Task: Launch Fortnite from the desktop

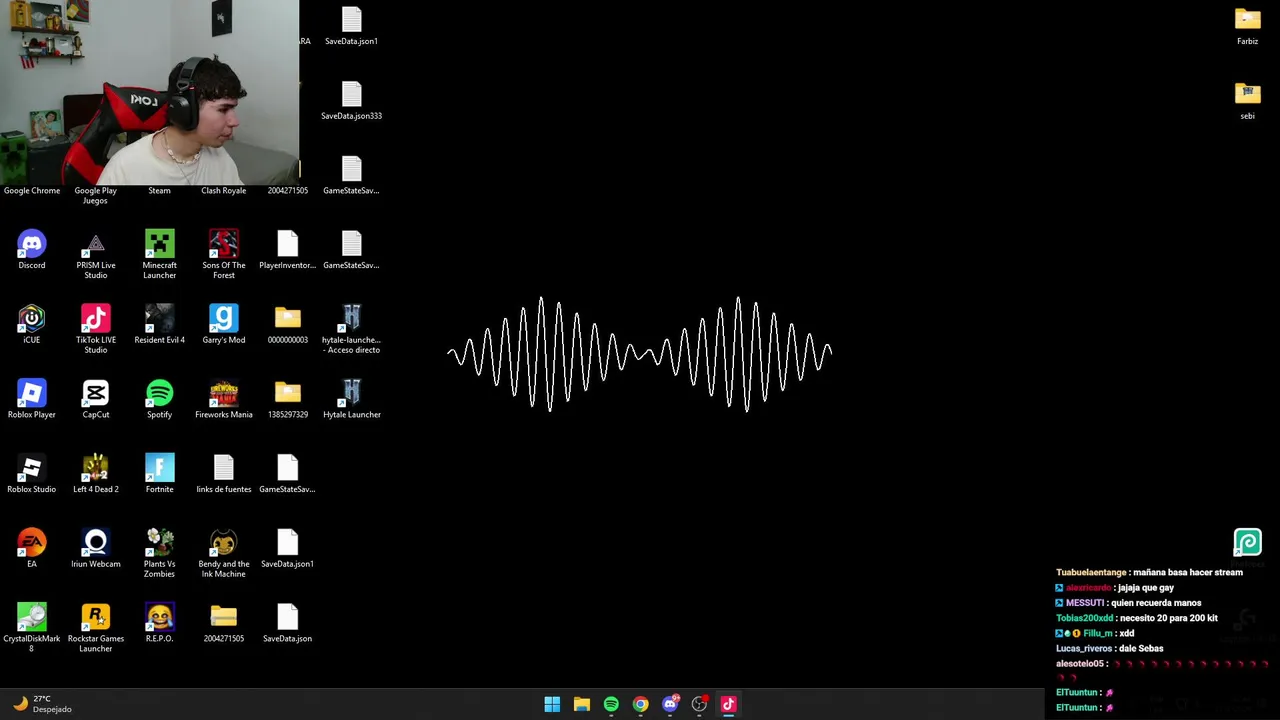Action: (160, 474)
